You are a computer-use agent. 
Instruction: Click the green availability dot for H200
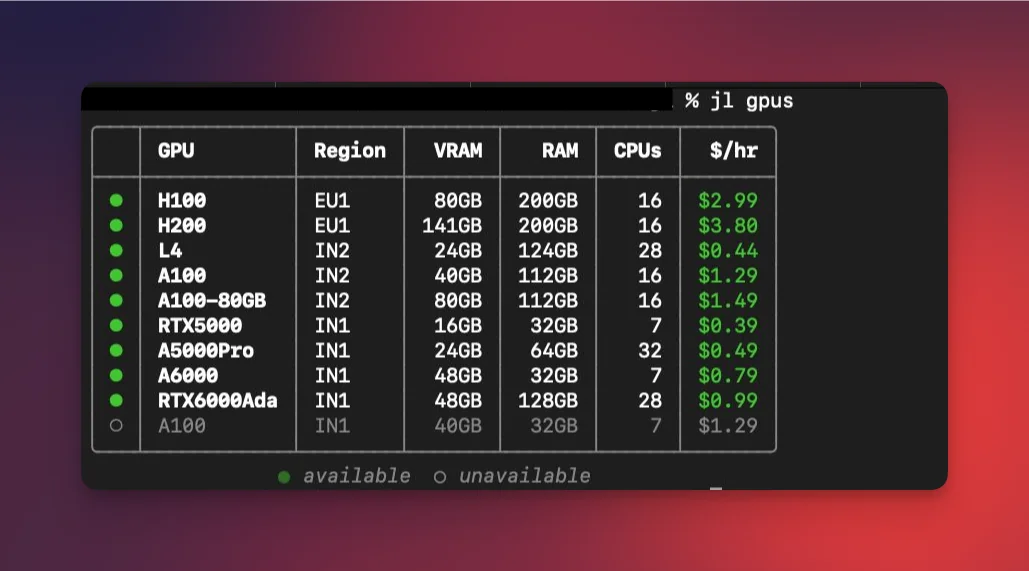click(116, 225)
